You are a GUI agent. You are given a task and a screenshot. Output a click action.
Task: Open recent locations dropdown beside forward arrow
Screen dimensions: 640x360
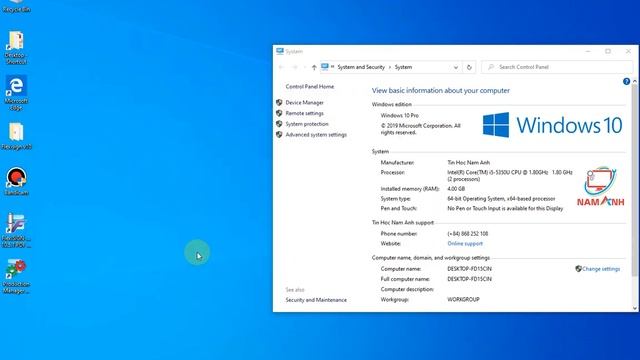point(304,67)
